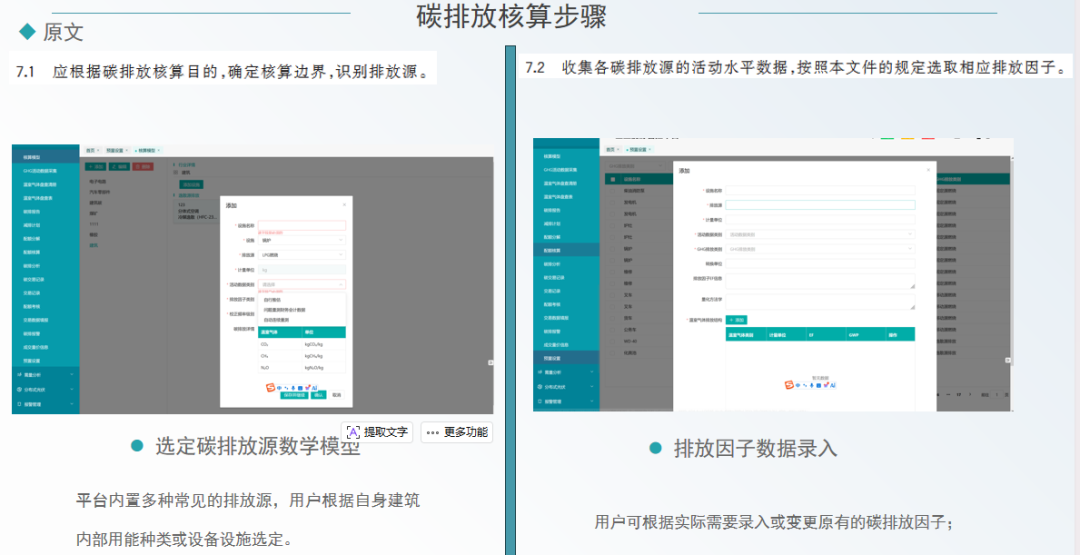Click 能量分析 sidebar icon in right screenshot

(x=540, y=373)
